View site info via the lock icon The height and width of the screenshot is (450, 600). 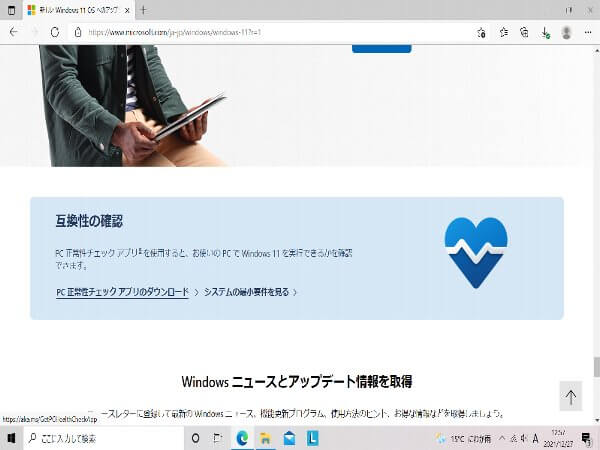click(78, 32)
